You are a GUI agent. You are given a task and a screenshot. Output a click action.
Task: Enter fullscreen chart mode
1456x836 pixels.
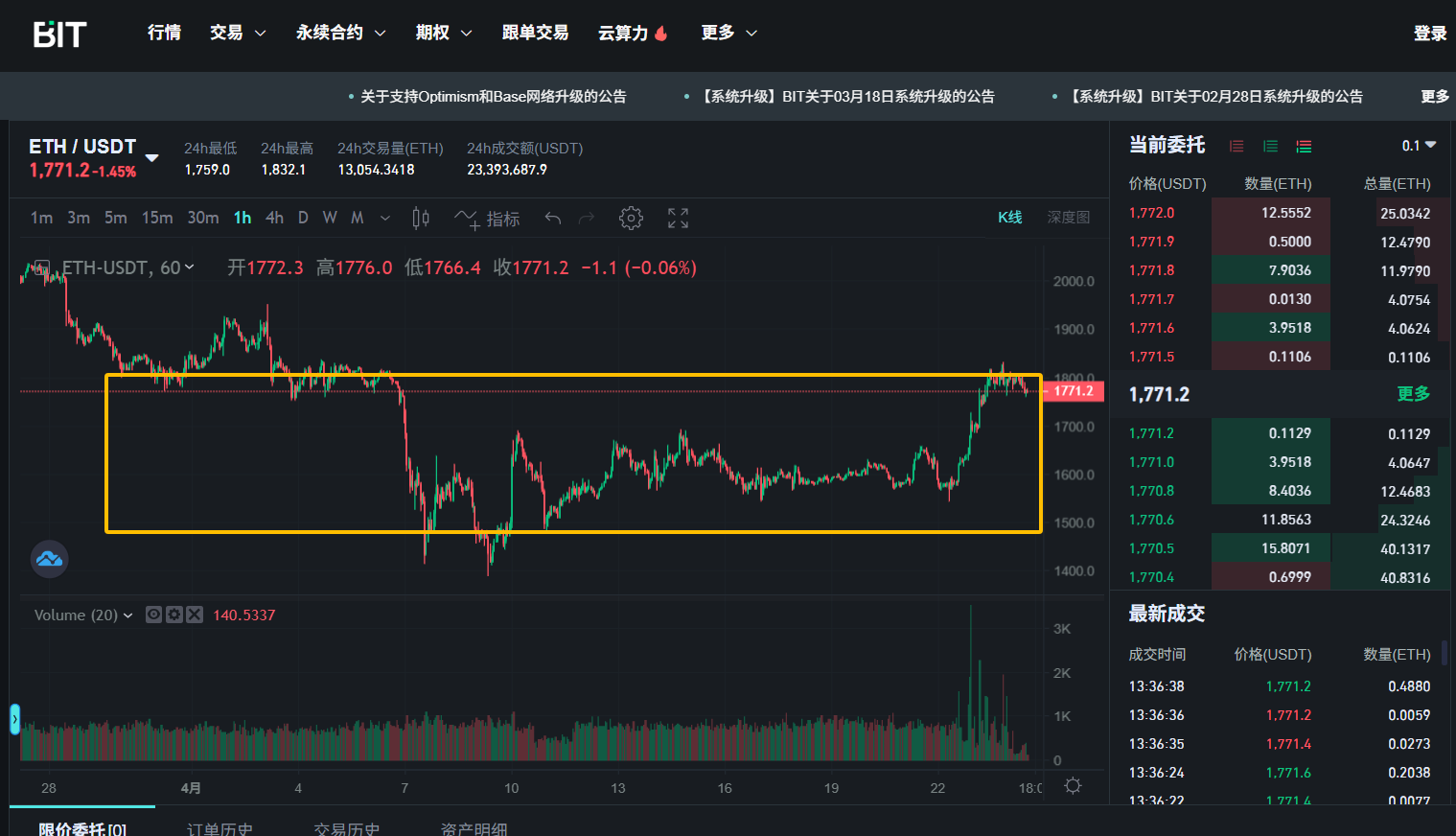tap(678, 219)
